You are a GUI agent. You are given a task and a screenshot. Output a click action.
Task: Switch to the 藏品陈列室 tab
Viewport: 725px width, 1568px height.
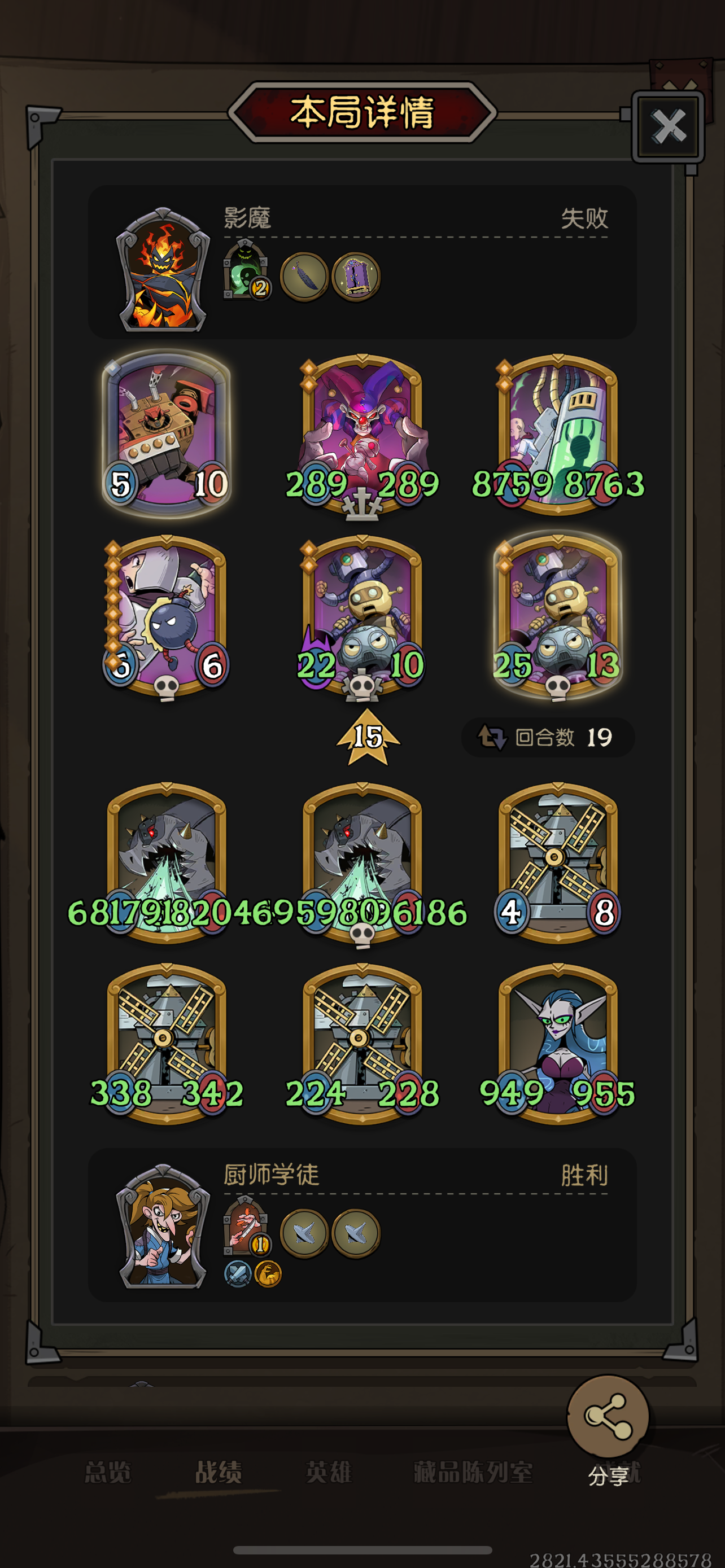point(473,1473)
